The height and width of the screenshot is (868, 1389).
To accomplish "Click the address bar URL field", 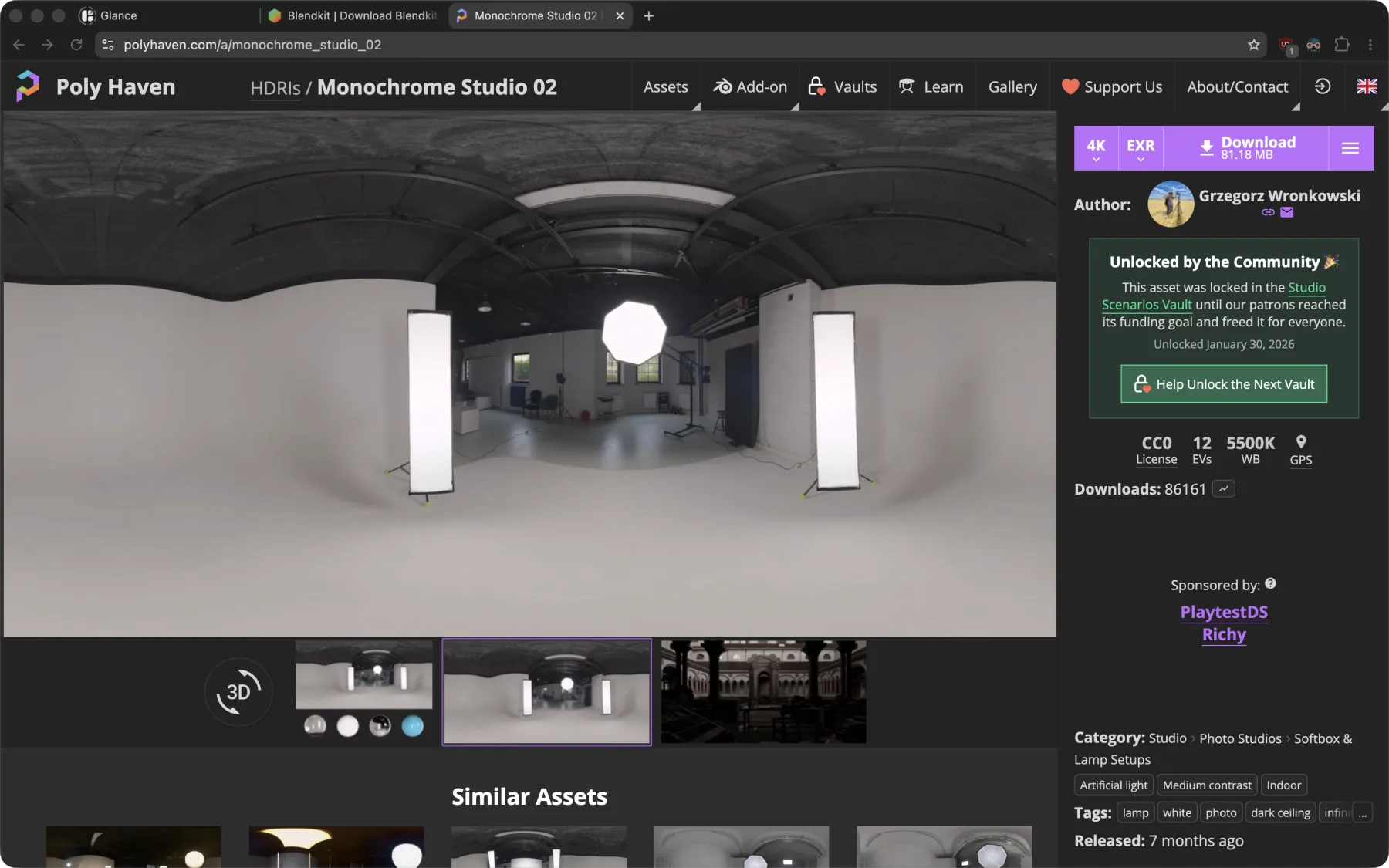I will [x=679, y=45].
